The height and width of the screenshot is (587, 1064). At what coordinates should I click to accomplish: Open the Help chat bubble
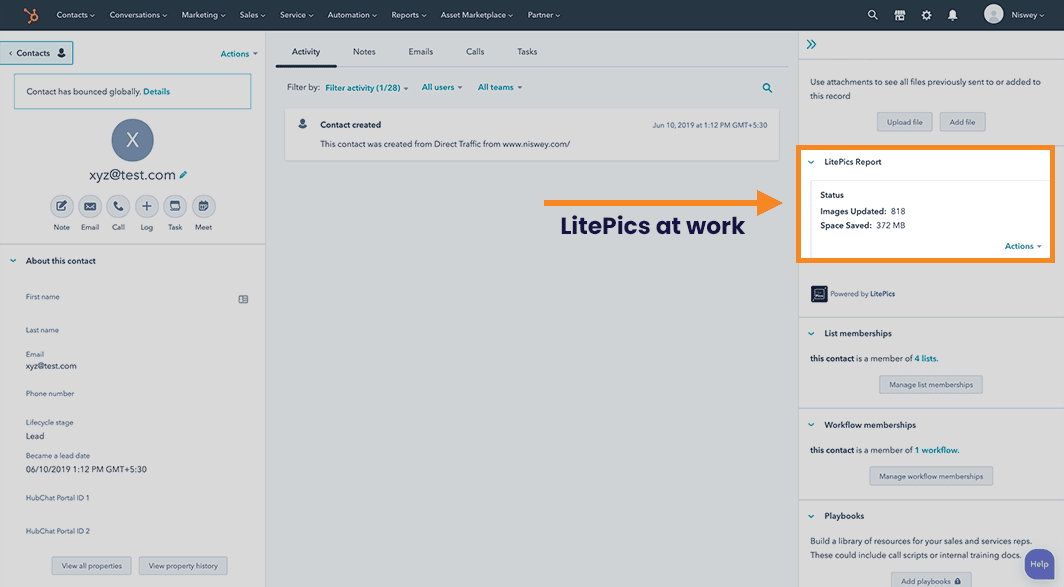(x=1039, y=564)
